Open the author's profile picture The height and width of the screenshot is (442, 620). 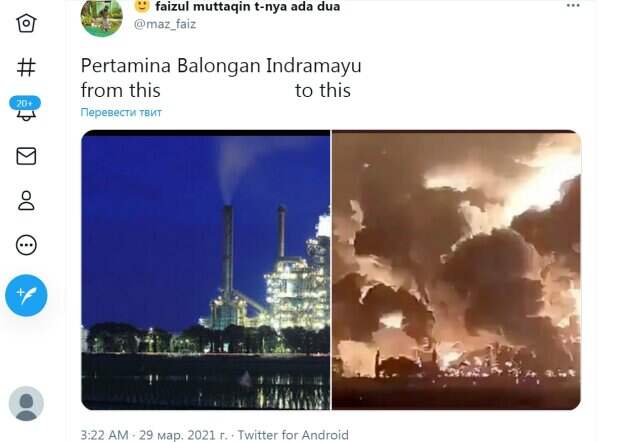point(102,18)
